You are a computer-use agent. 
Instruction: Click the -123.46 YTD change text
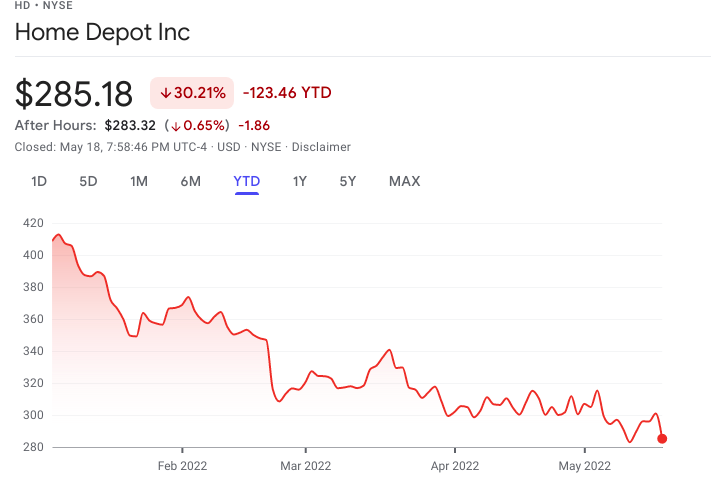click(x=287, y=93)
